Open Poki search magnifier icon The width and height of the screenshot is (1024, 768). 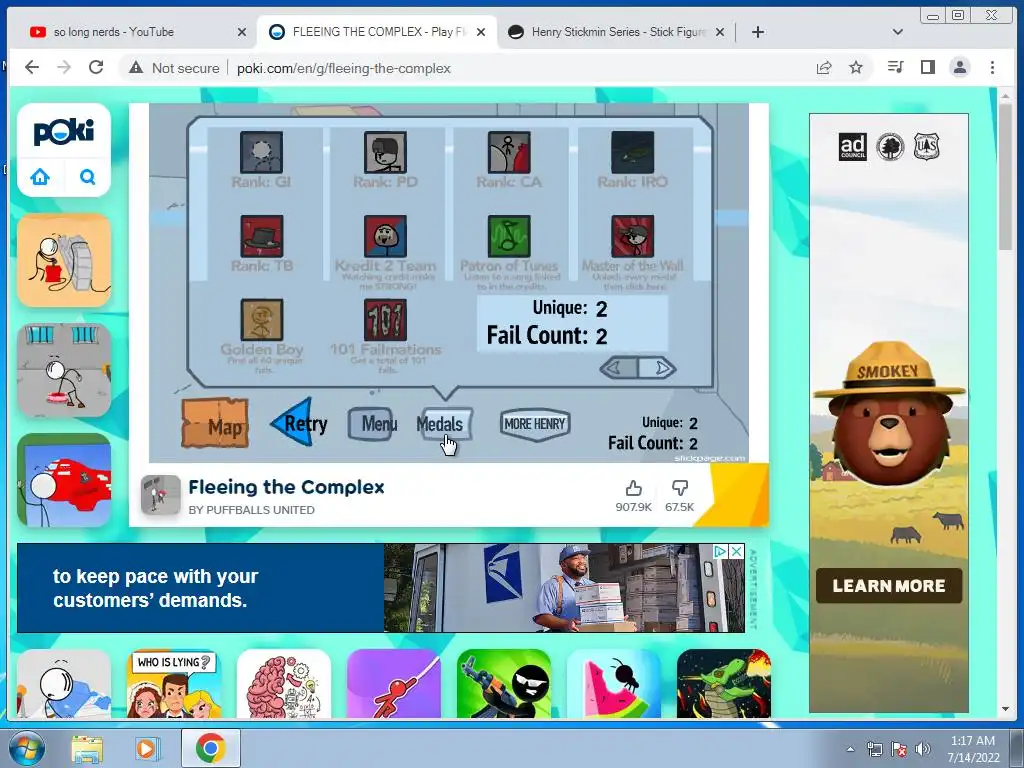pos(88,176)
